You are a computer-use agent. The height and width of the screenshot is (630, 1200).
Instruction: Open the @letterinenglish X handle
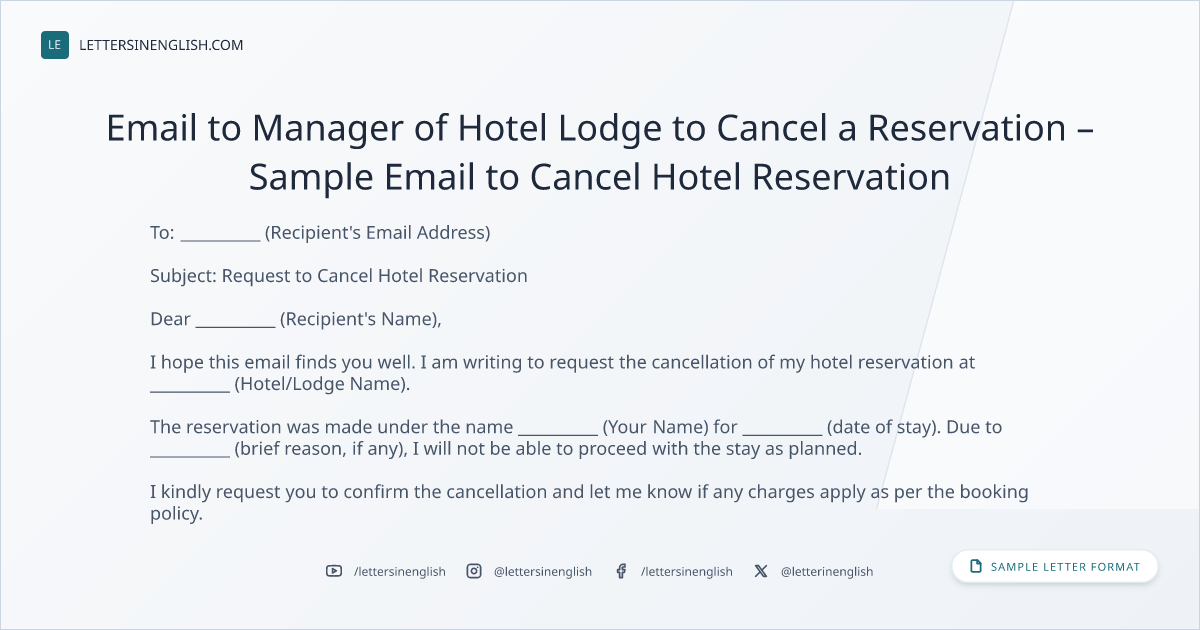[827, 571]
